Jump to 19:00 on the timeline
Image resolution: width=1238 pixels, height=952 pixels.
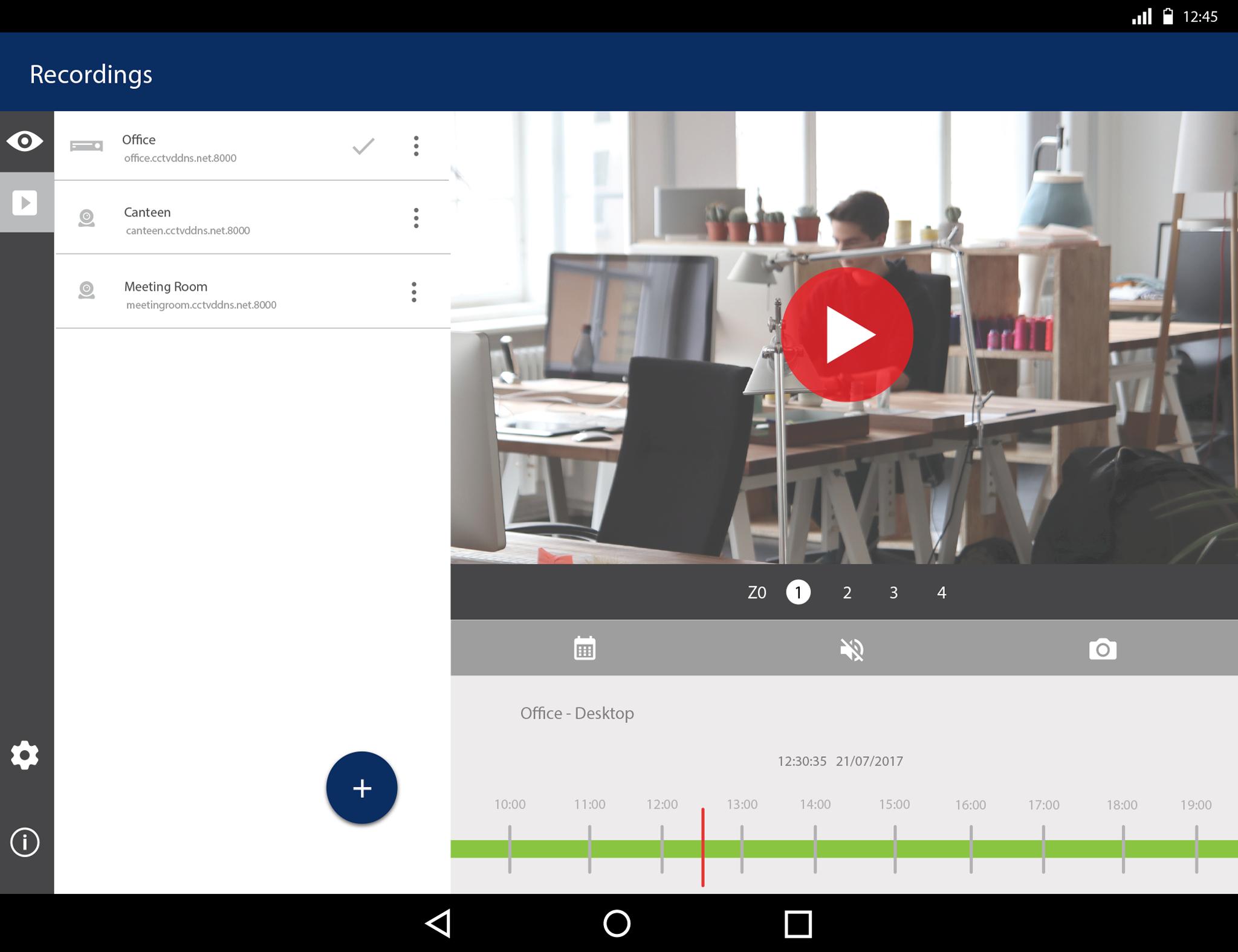point(1196,805)
